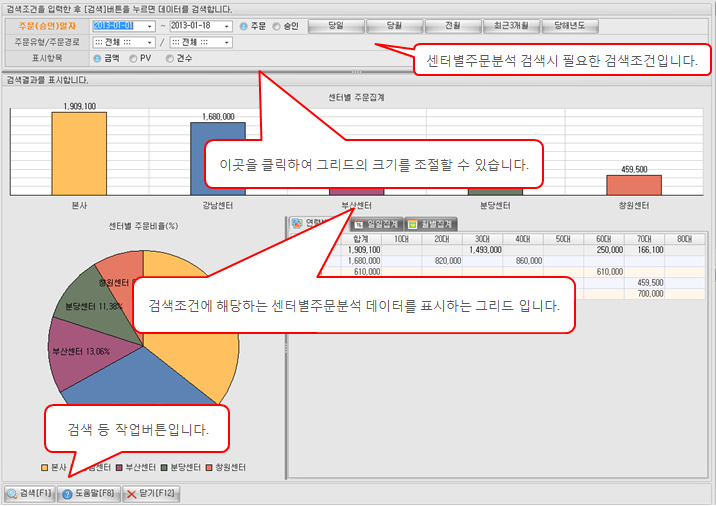Screen dimensions: 716x506
Task: Click the 당해년도 period button
Action: (x=570, y=26)
